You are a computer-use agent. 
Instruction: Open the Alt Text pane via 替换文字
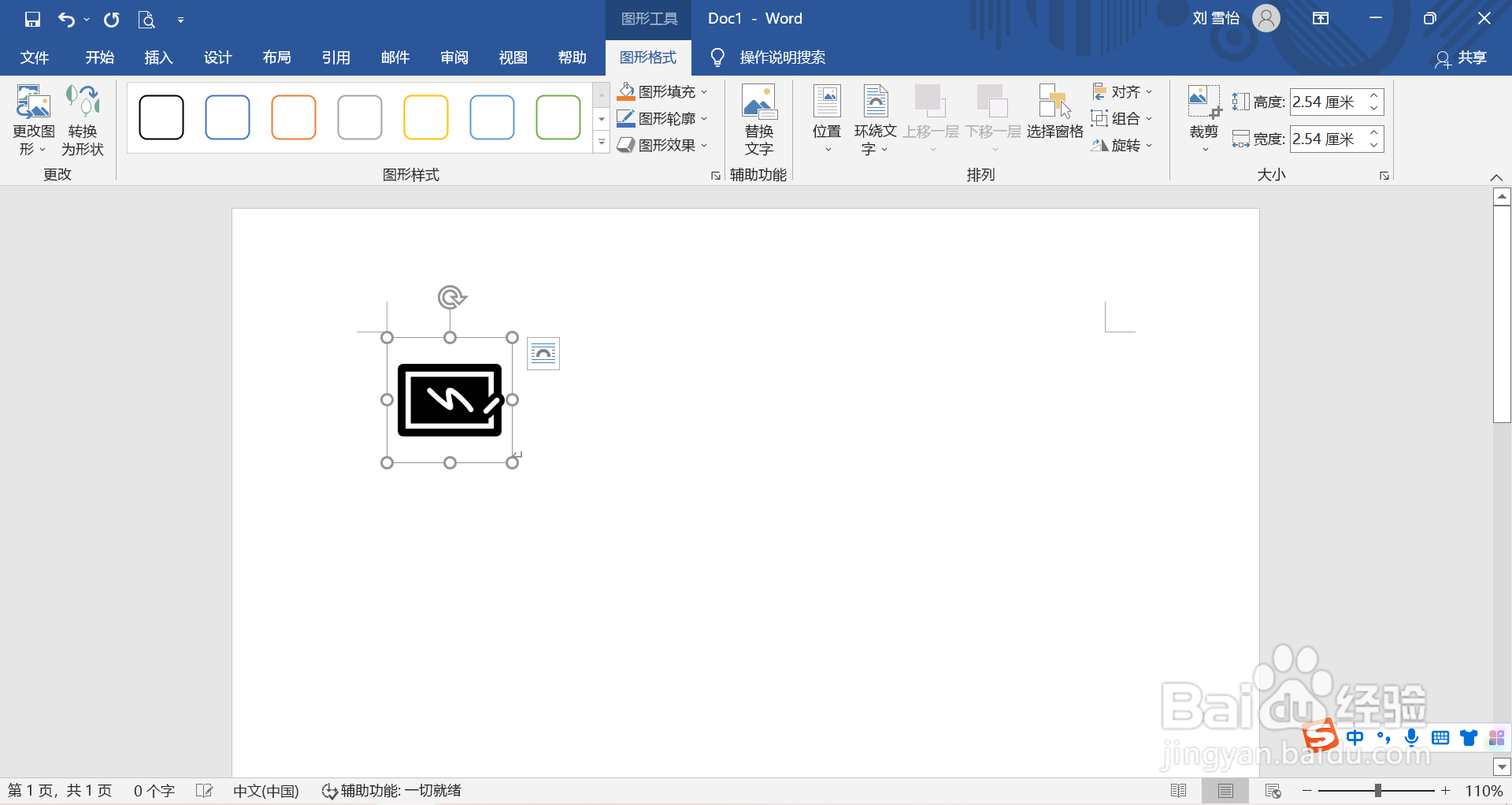click(758, 117)
